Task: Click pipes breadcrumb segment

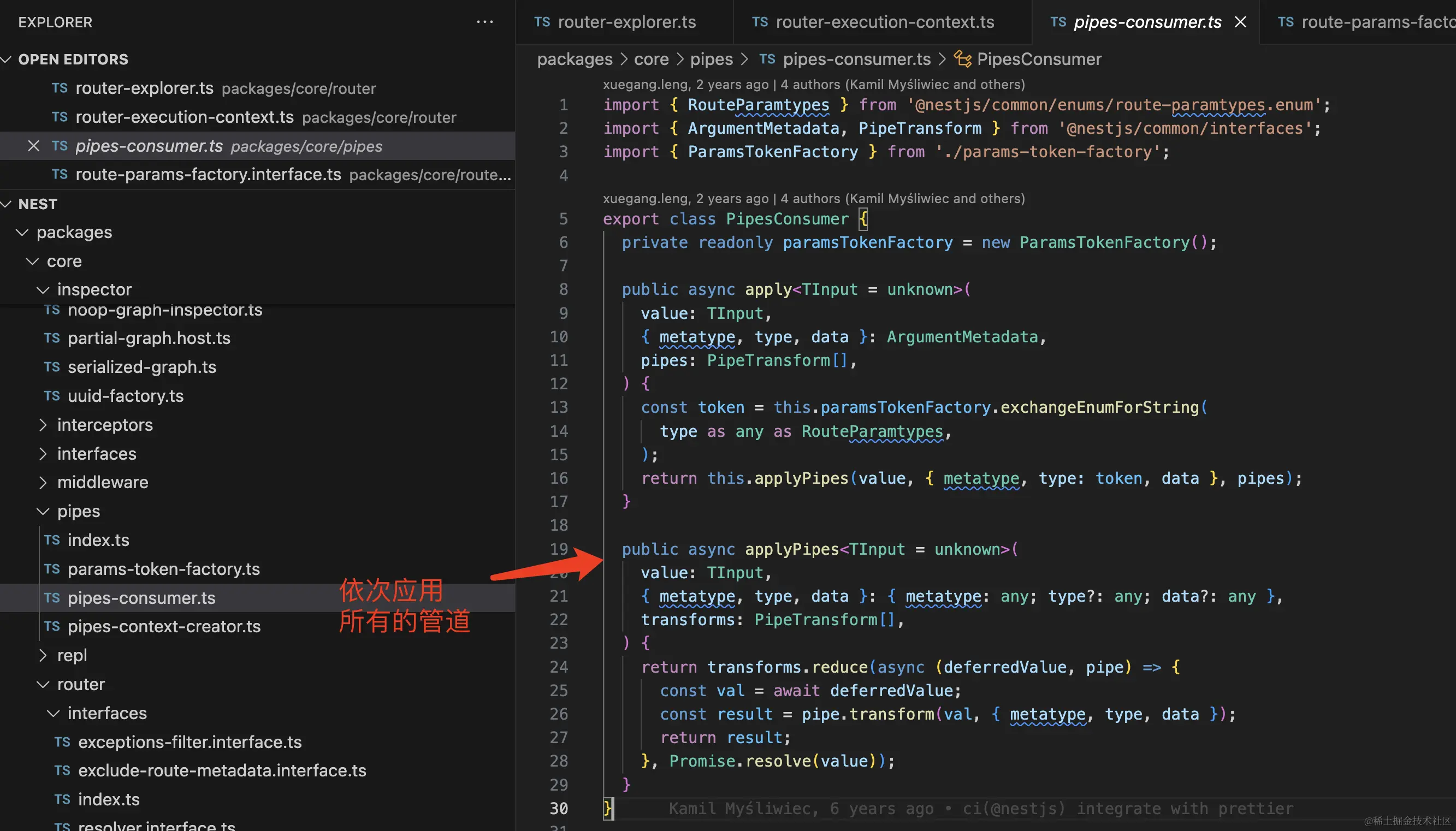Action: (x=711, y=59)
